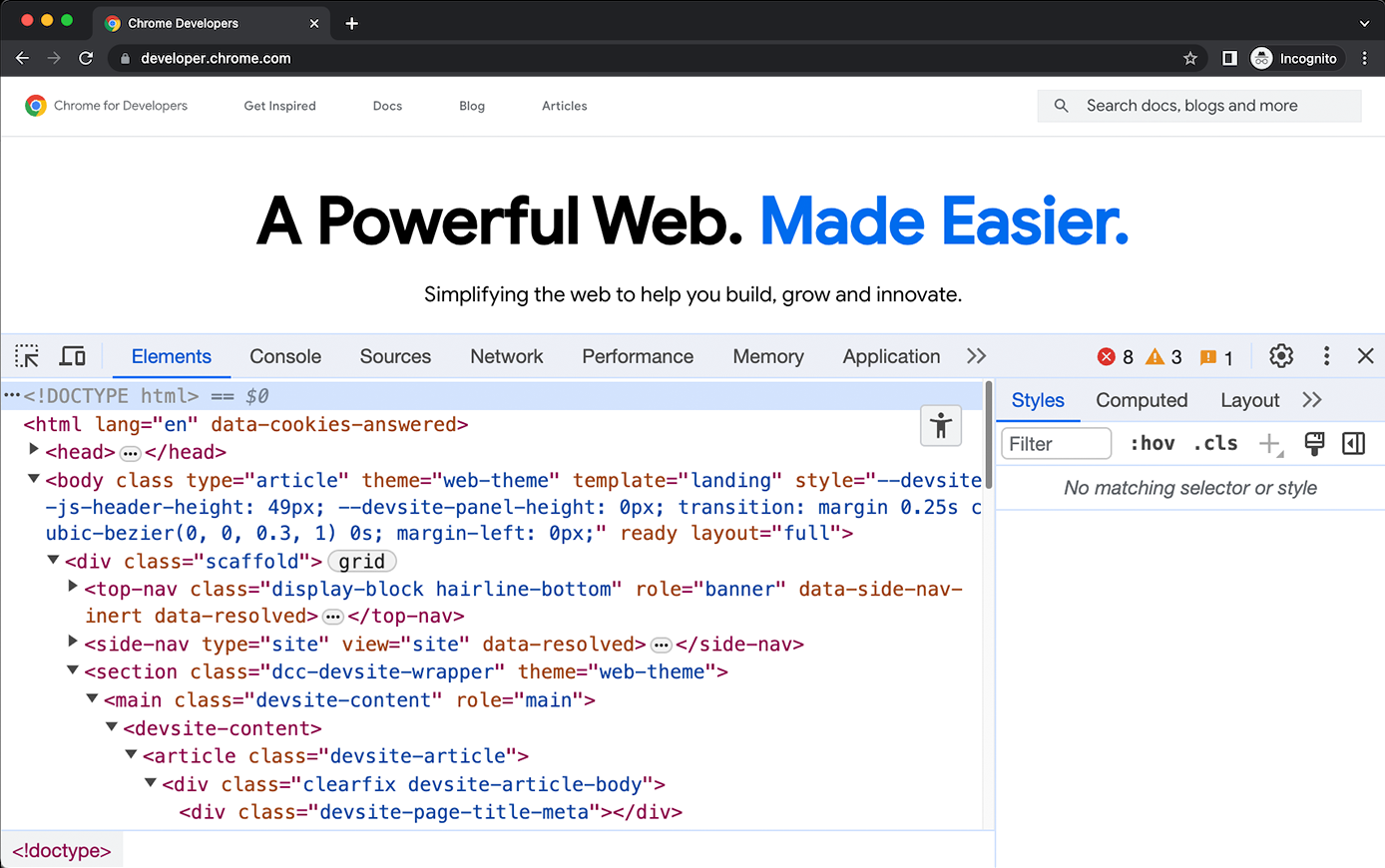Click the Search docs, blogs and more field
This screenshot has height=868, width=1385.
tap(1199, 106)
